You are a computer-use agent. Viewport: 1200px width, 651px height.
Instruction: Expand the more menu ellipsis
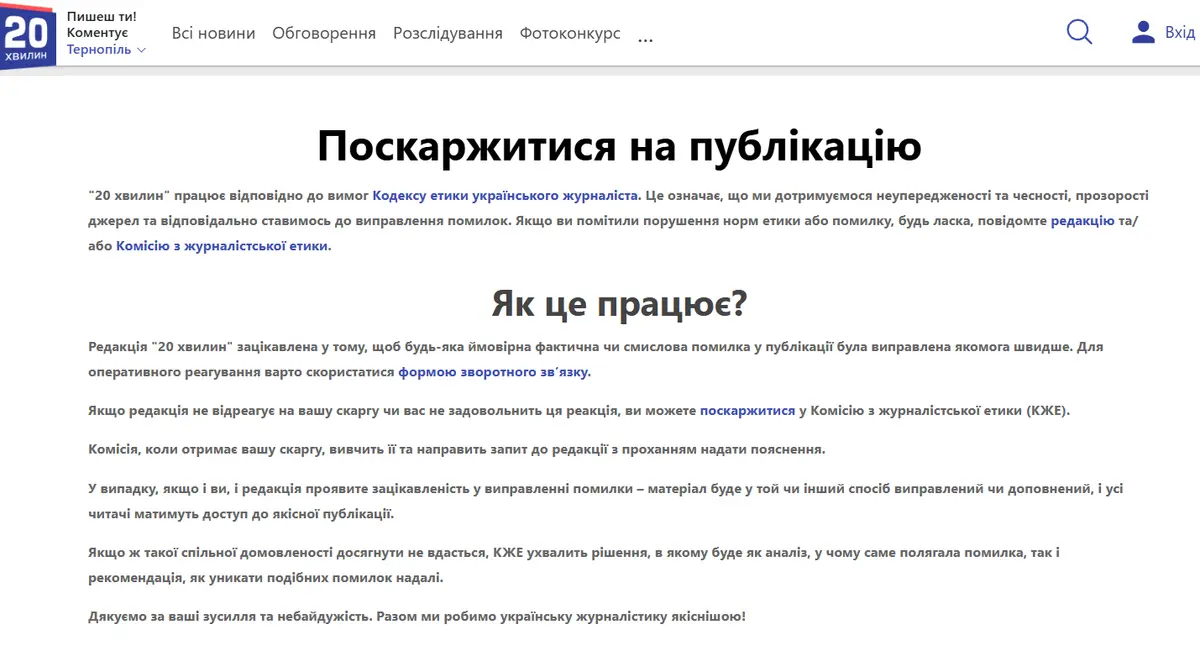645,38
